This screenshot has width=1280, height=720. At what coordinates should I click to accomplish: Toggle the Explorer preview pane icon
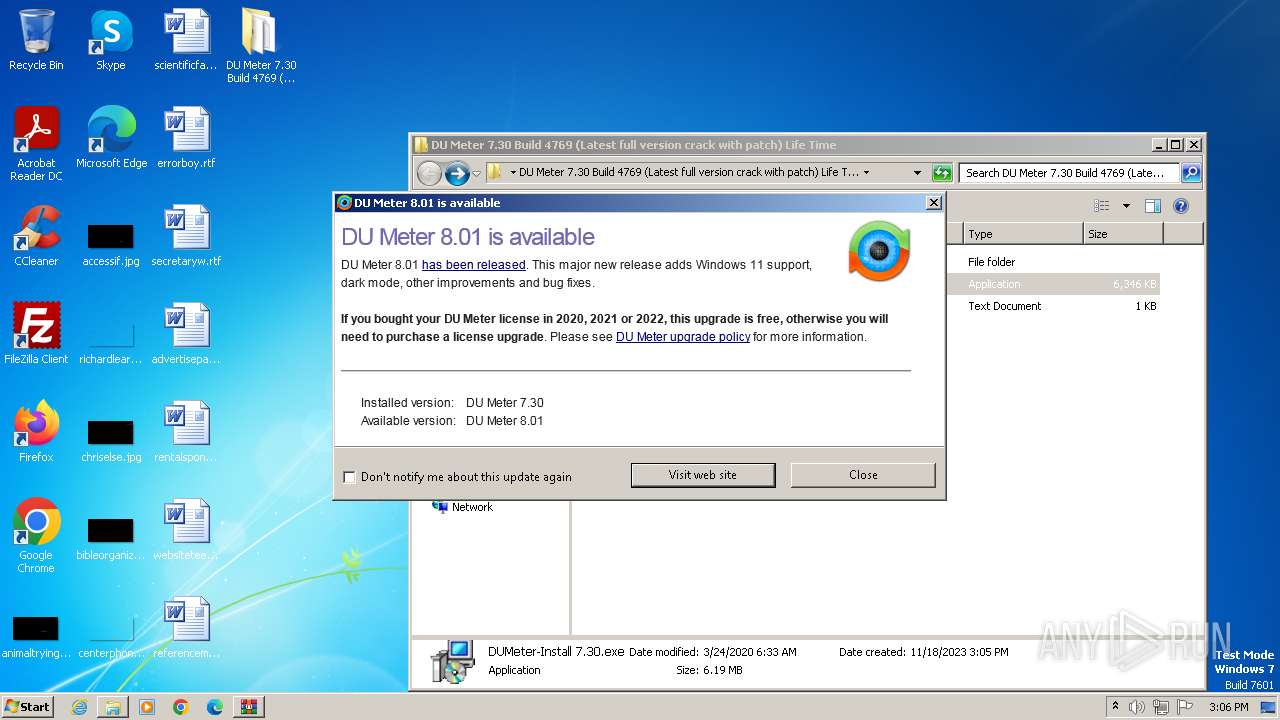point(1152,206)
